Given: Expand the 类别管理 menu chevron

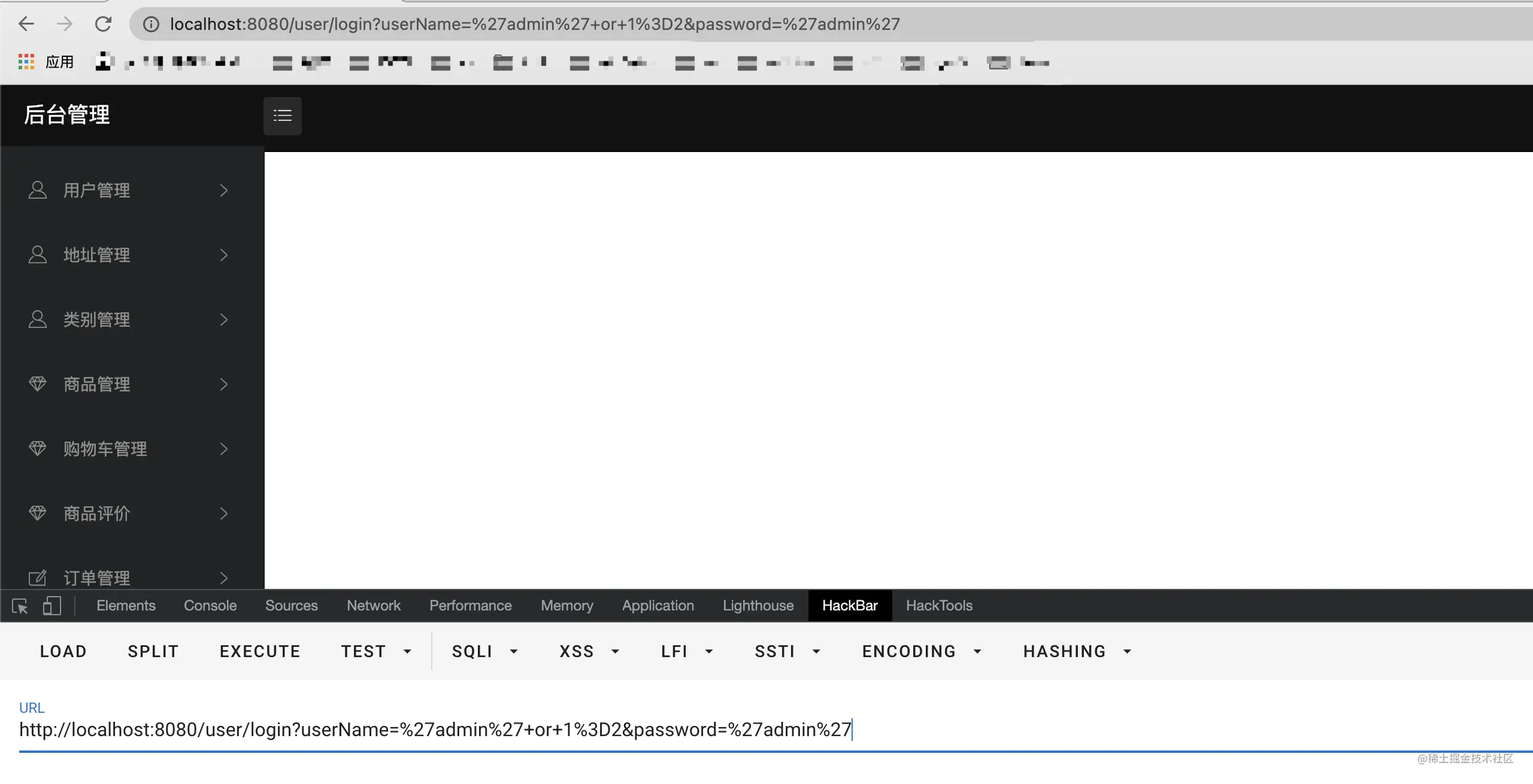Looking at the screenshot, I should (x=224, y=320).
